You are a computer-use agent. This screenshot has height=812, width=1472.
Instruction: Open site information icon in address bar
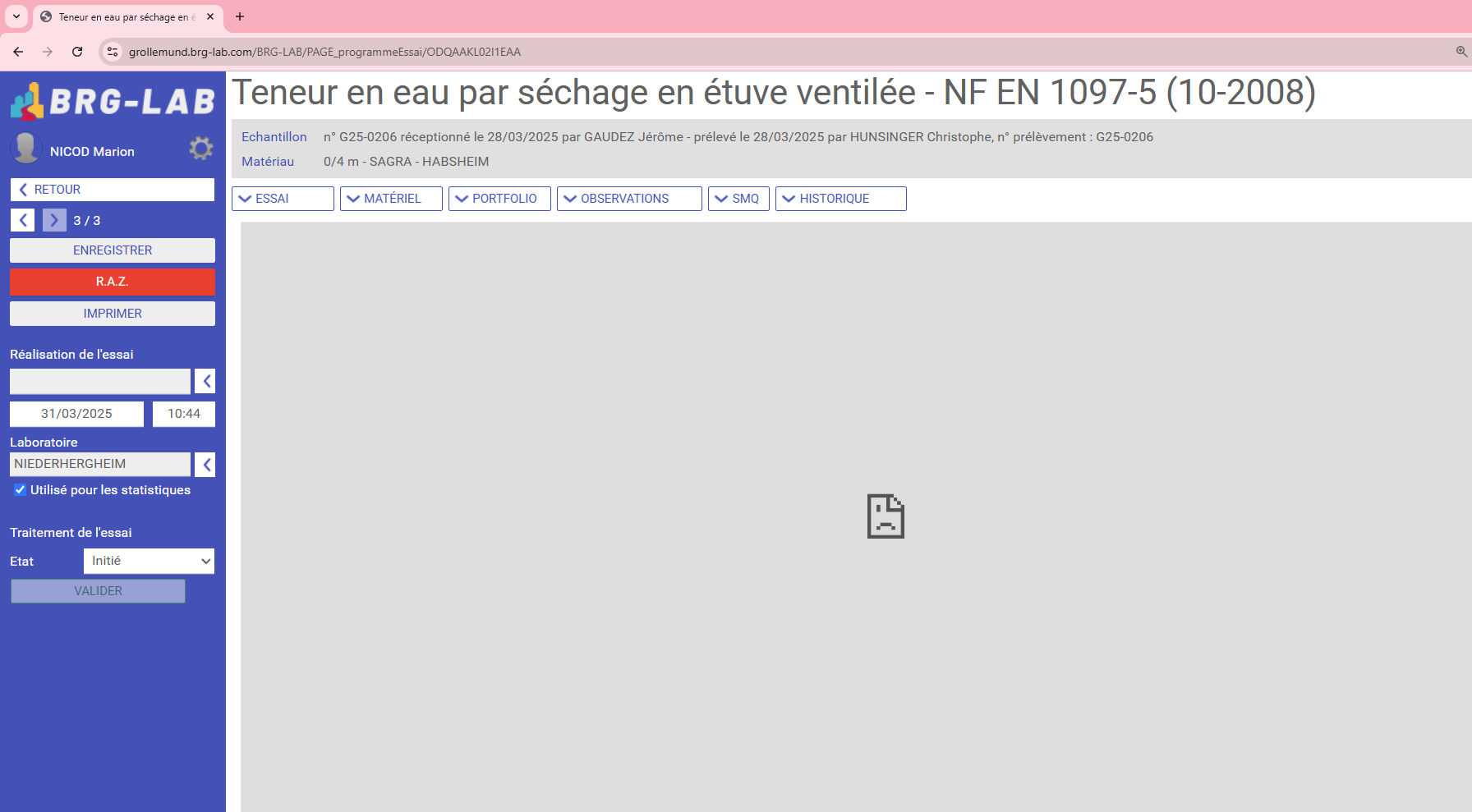coord(113,52)
